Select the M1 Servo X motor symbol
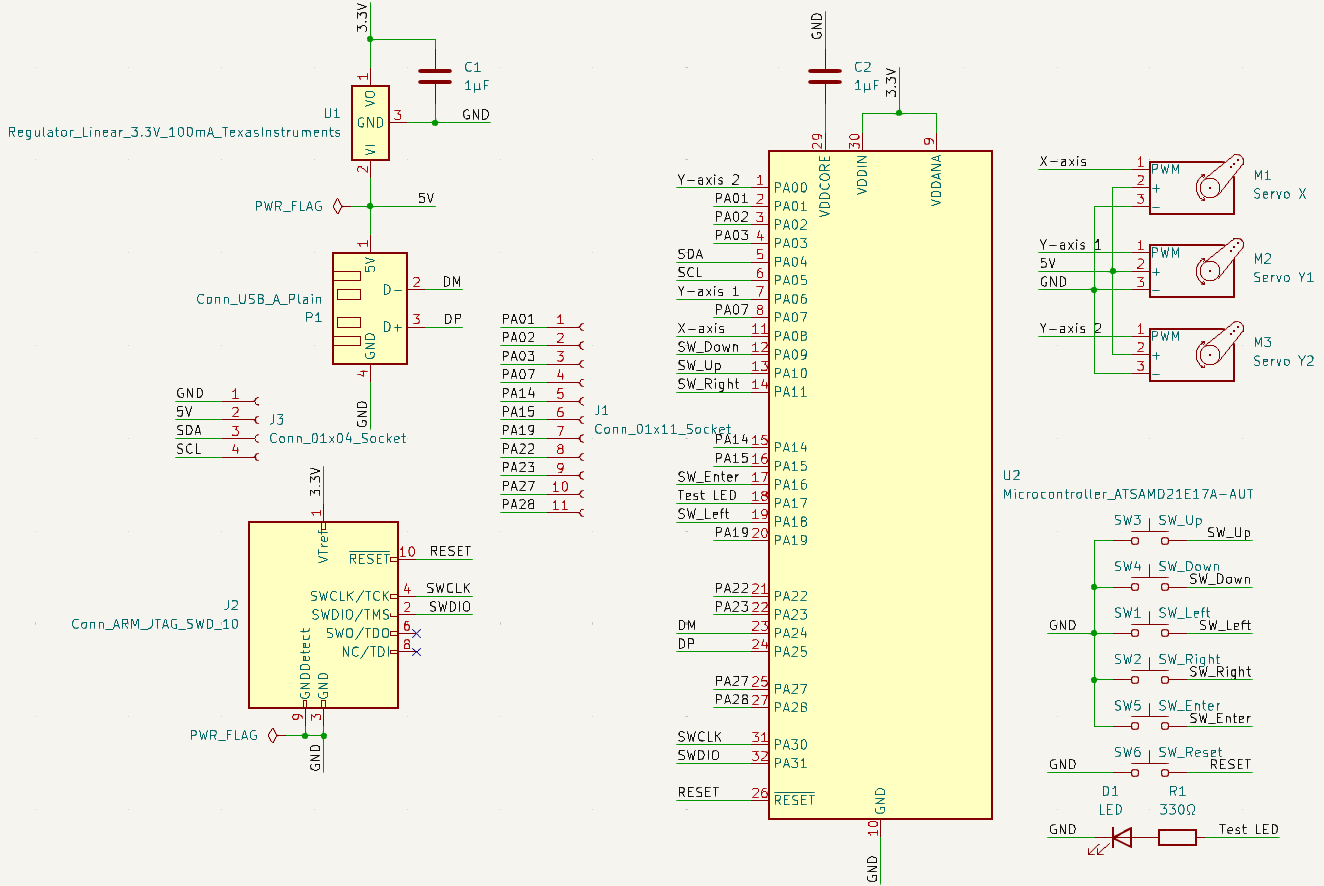 point(1196,185)
